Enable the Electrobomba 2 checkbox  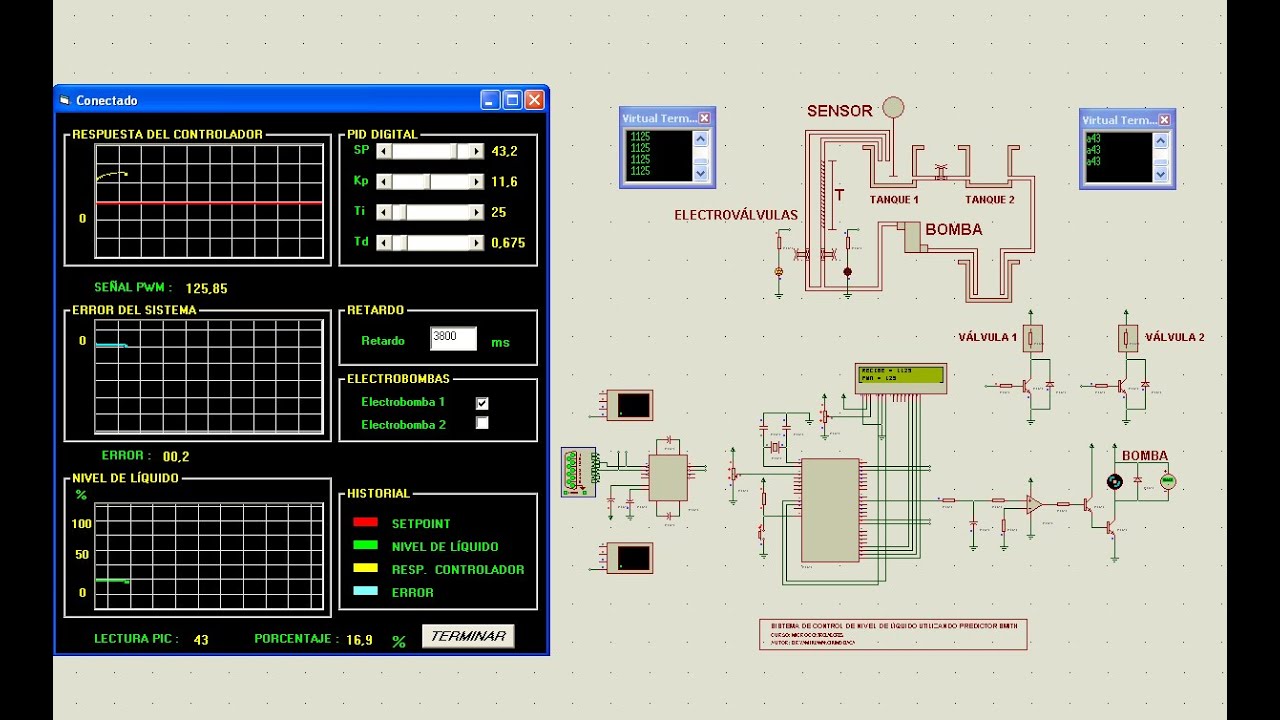coord(482,423)
